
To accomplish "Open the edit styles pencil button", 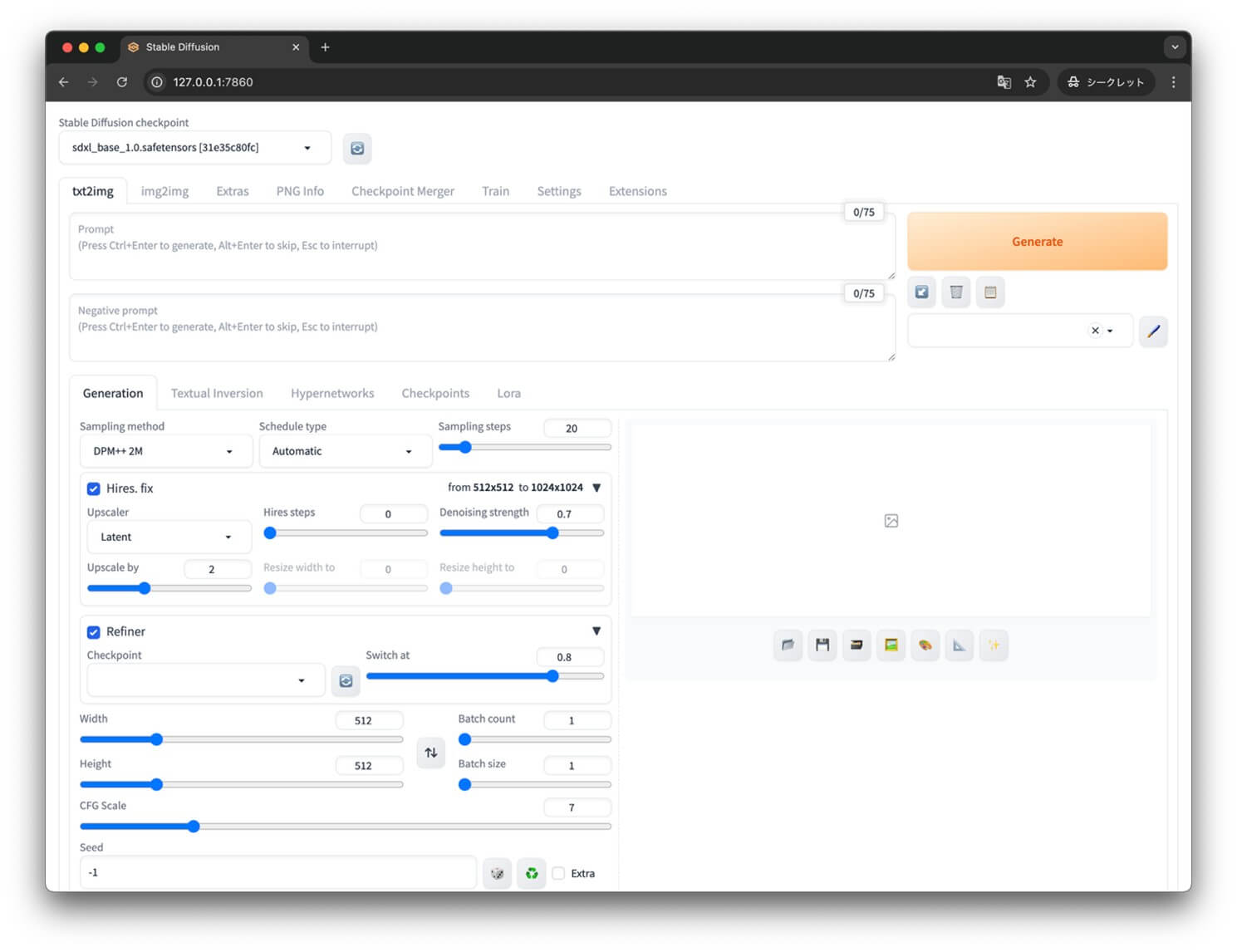I will pos(1153,331).
